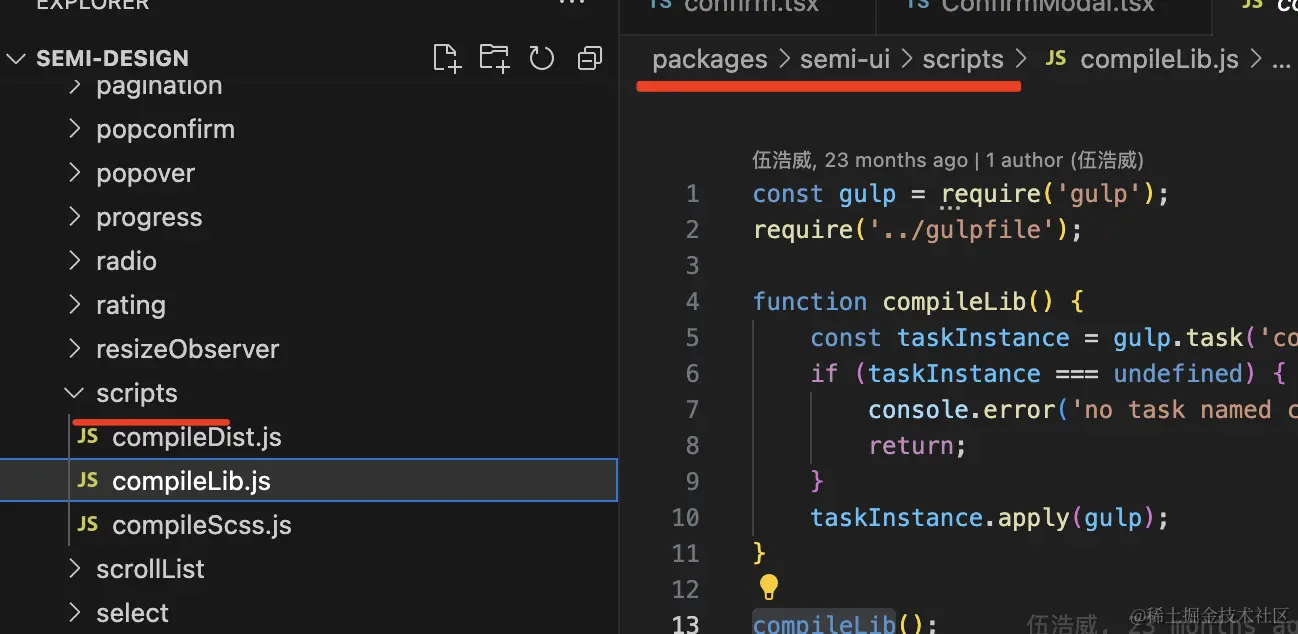Click the JS icon beside compileScss.js
The width and height of the screenshot is (1298, 634).
(x=88, y=525)
